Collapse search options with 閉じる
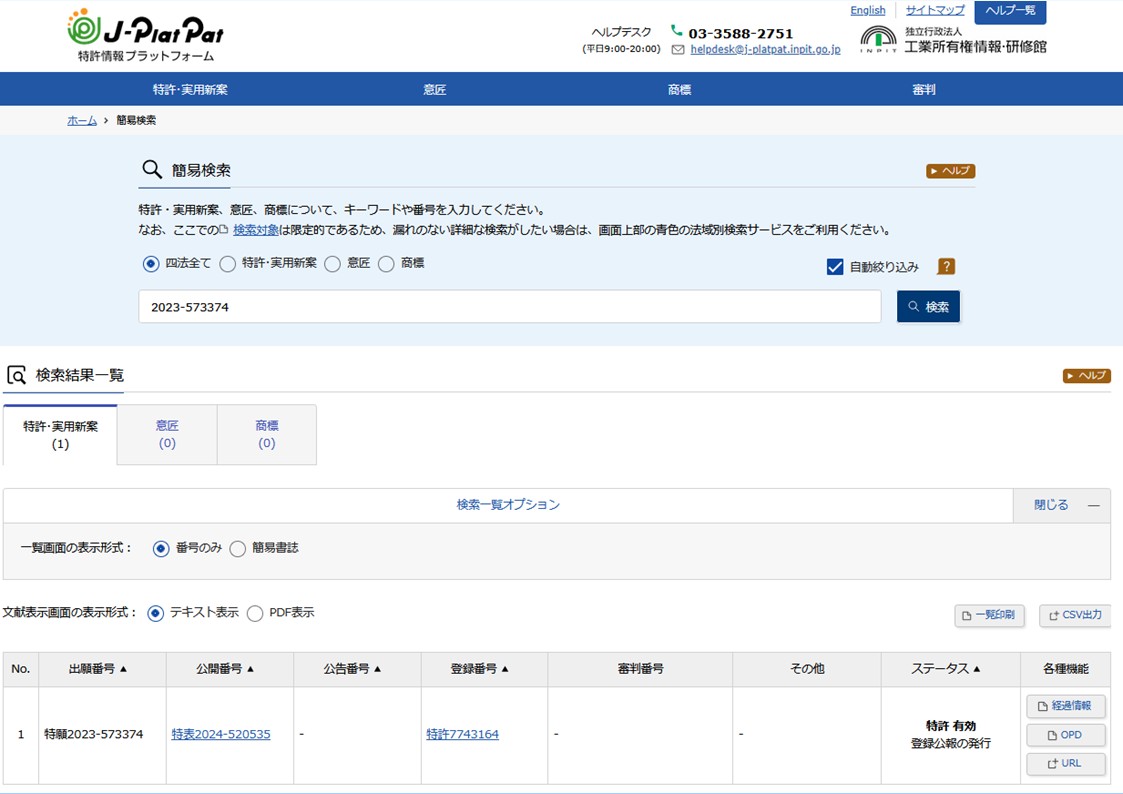1123x794 pixels. [1061, 505]
